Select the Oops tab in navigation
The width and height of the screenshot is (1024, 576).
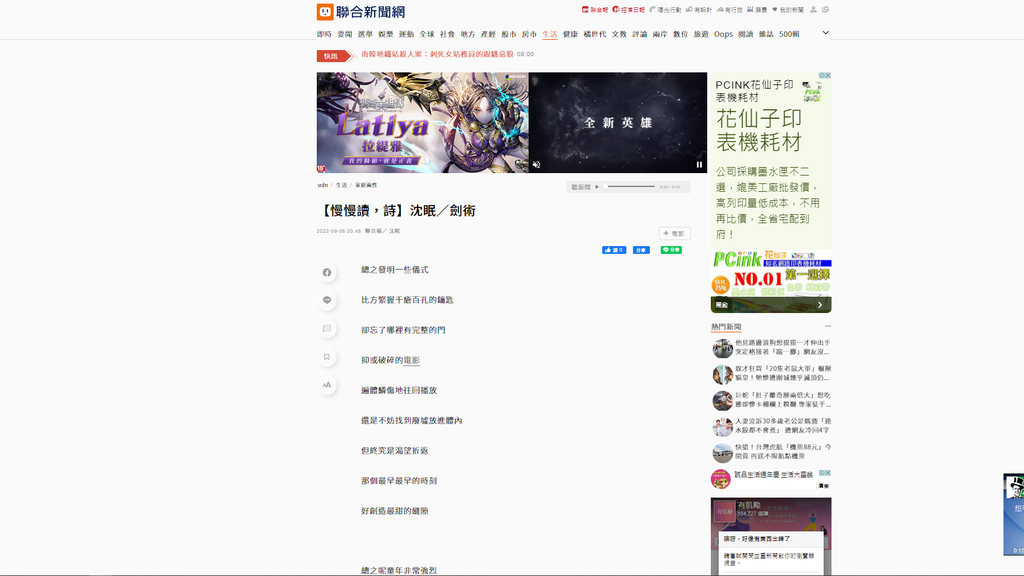point(723,34)
